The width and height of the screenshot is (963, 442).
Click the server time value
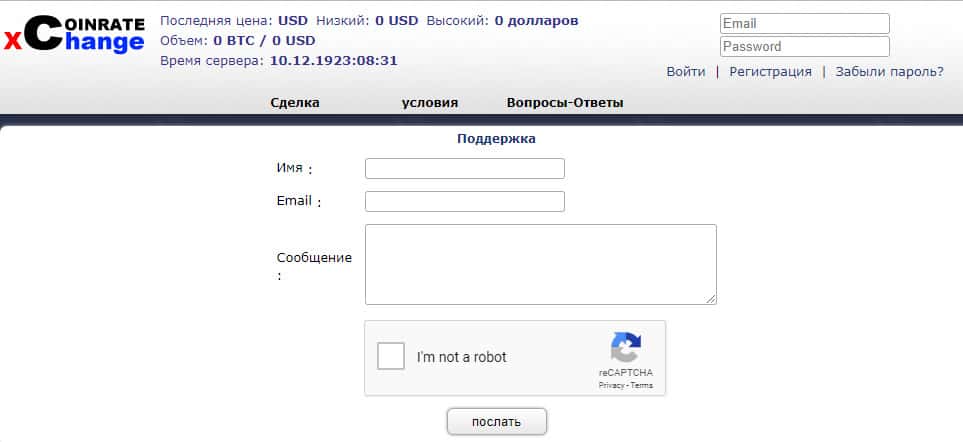[334, 60]
